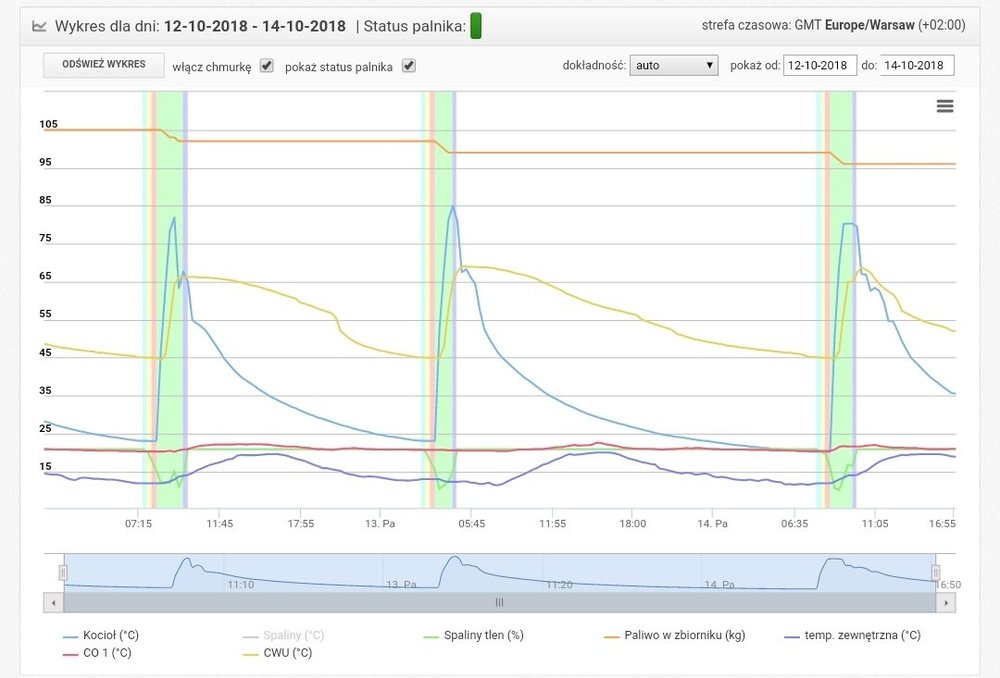The image size is (1000, 678).
Task: Open the chart hamburger export menu
Action: [944, 107]
